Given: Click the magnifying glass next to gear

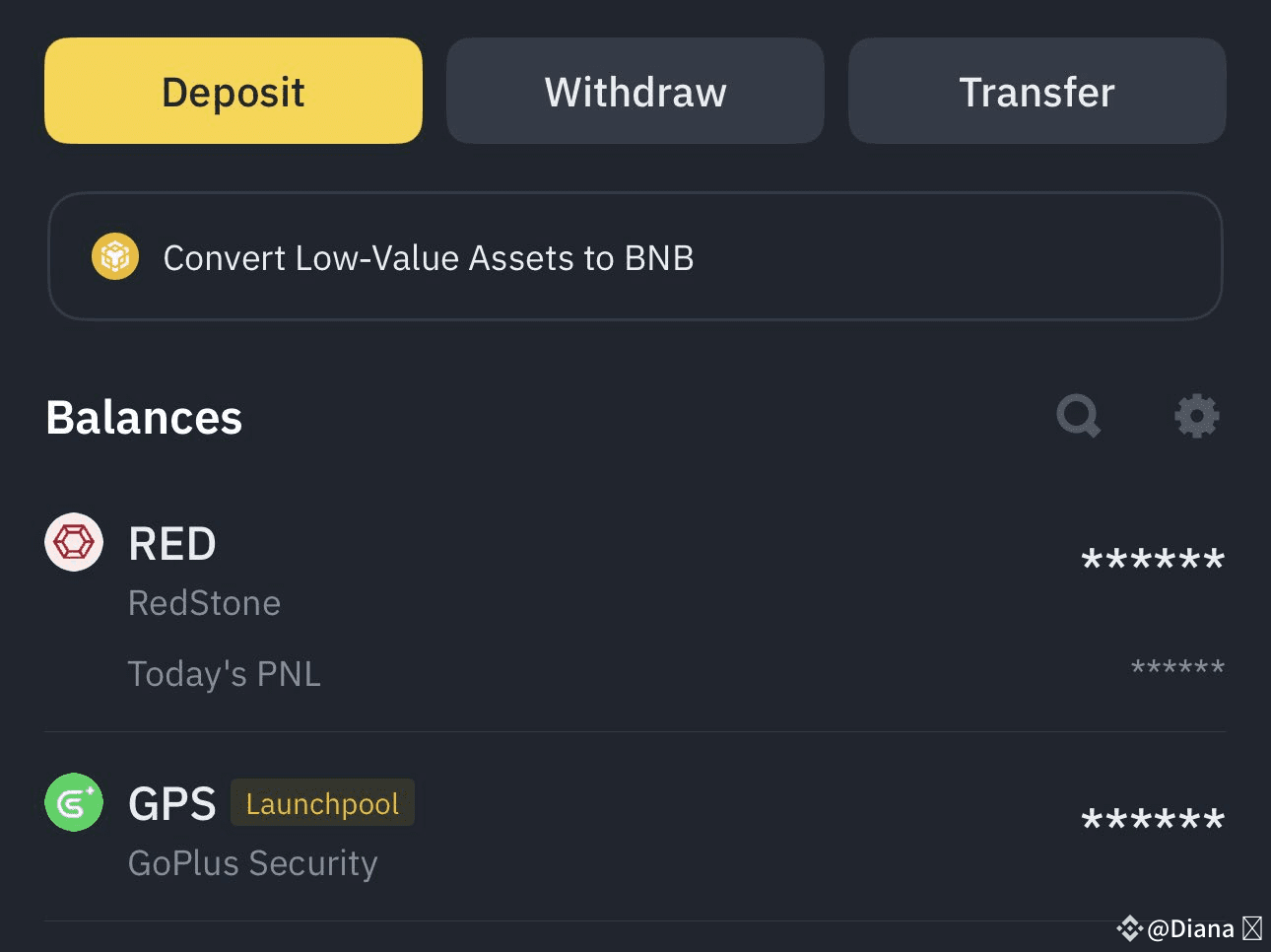Looking at the screenshot, I should (x=1078, y=416).
